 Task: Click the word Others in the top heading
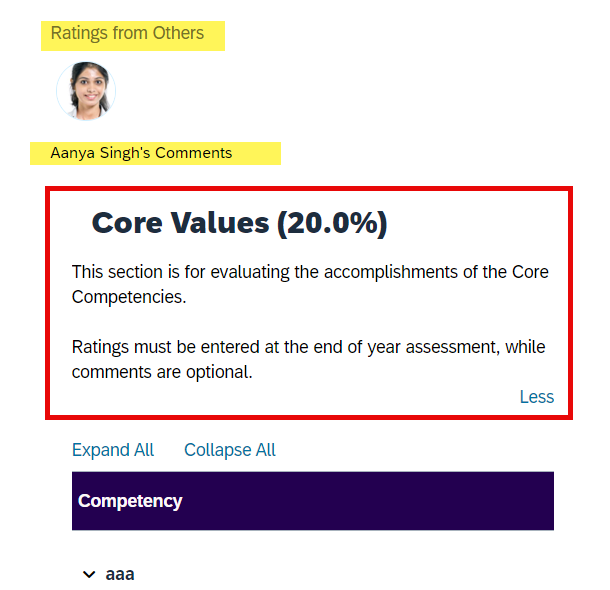coord(178,33)
